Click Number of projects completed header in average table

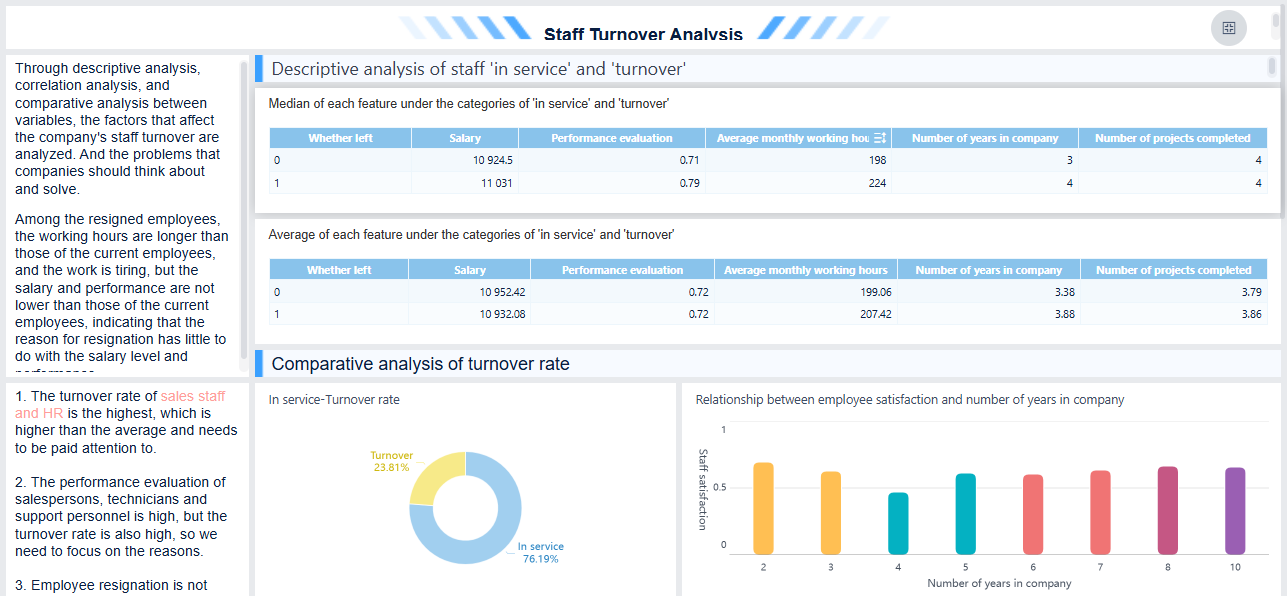[1173, 270]
